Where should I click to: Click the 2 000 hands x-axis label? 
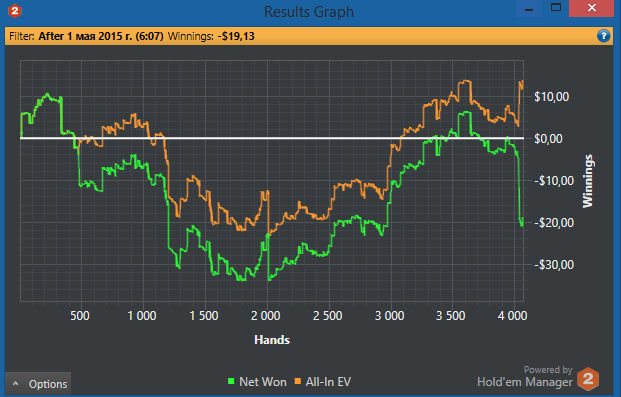click(x=266, y=316)
